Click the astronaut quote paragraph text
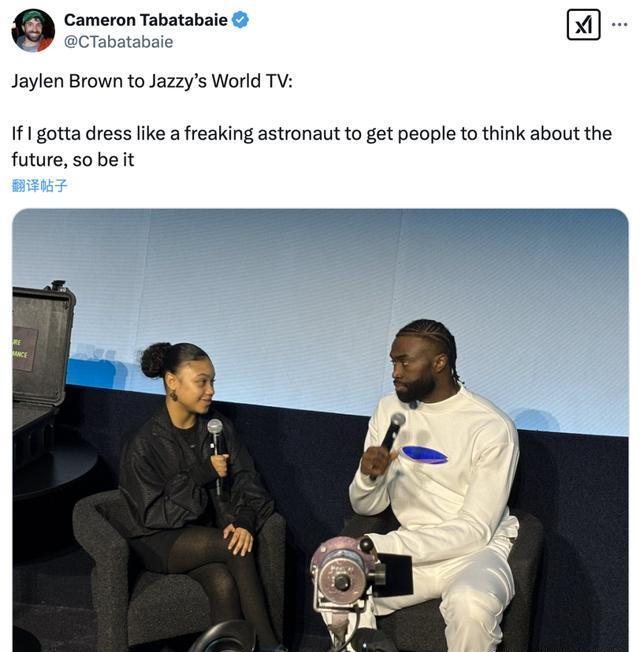 (311, 146)
